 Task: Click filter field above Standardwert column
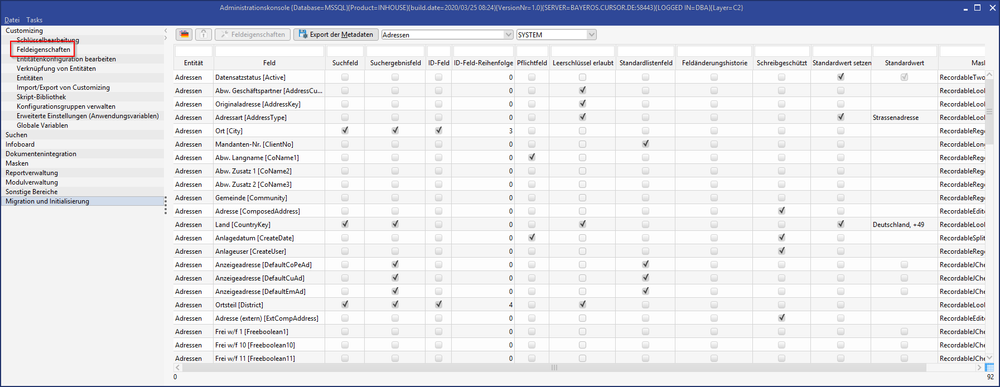(x=904, y=51)
